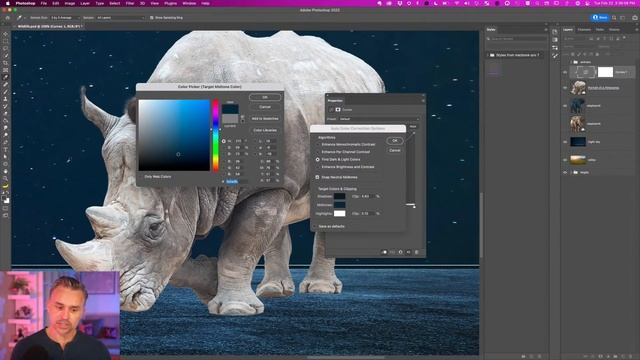Image resolution: width=640 pixels, height=360 pixels.
Task: Click the search icon beside the Share button
Action: [x=614, y=18]
